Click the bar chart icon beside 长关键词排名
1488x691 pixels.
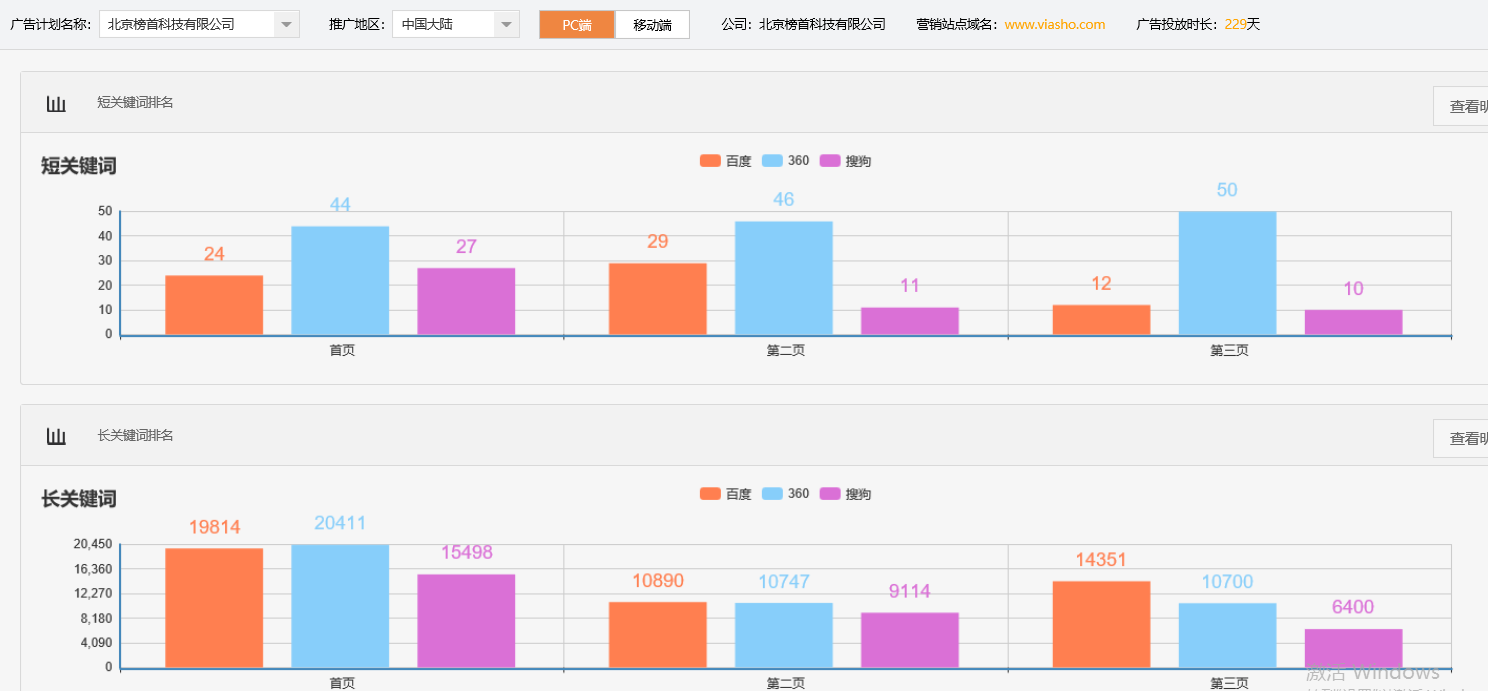56,435
